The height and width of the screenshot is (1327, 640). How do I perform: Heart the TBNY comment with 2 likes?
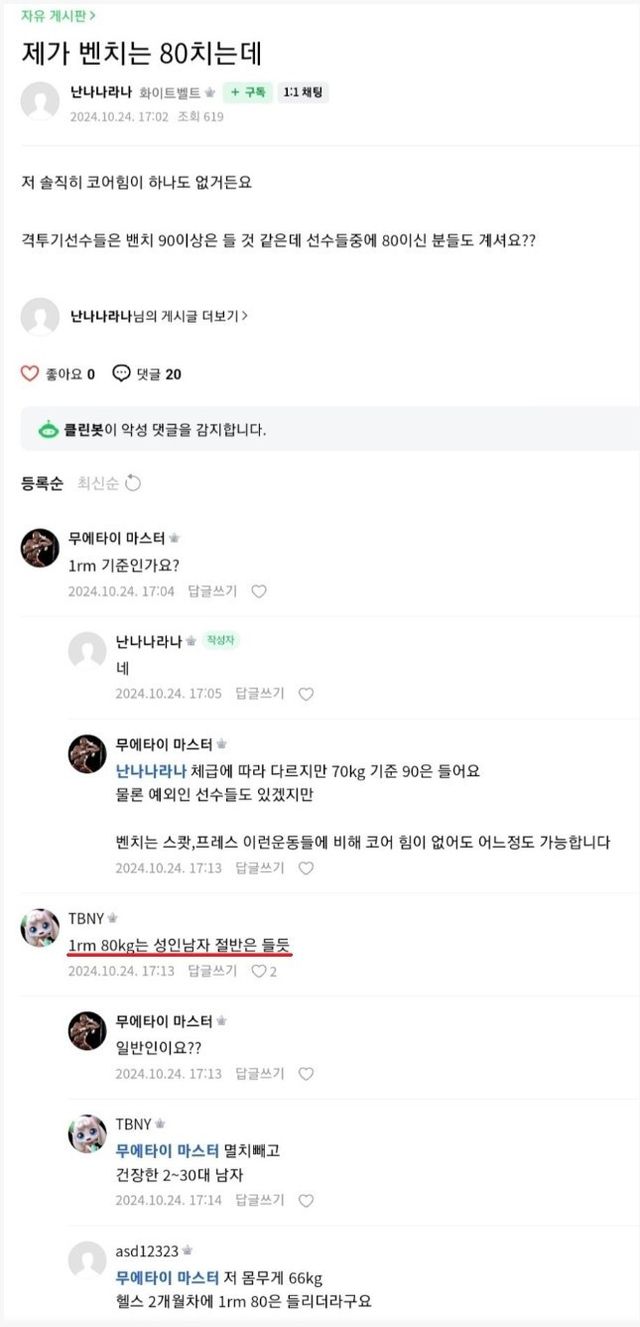[x=258, y=971]
